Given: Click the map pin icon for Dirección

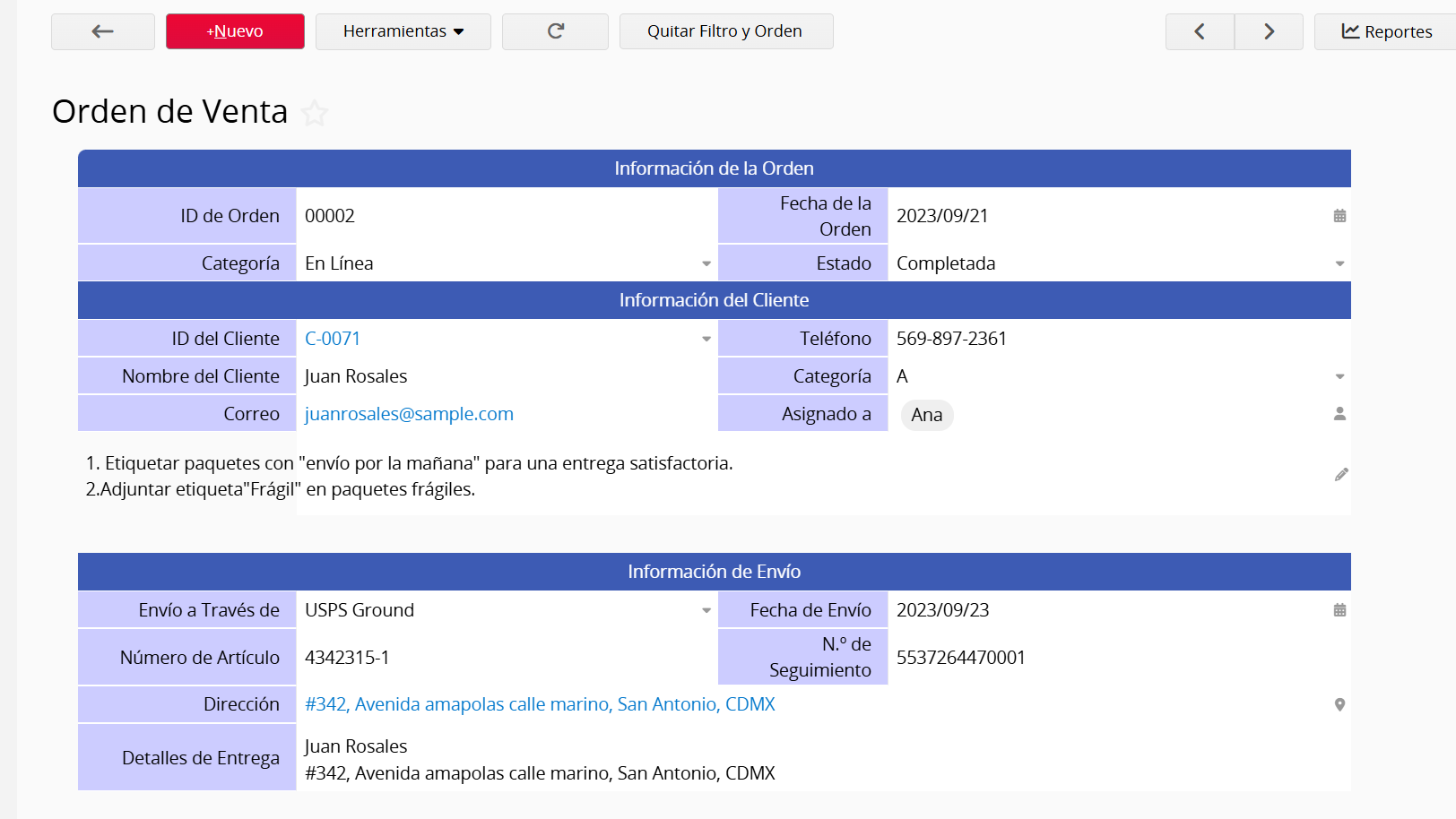Looking at the screenshot, I should [1339, 705].
